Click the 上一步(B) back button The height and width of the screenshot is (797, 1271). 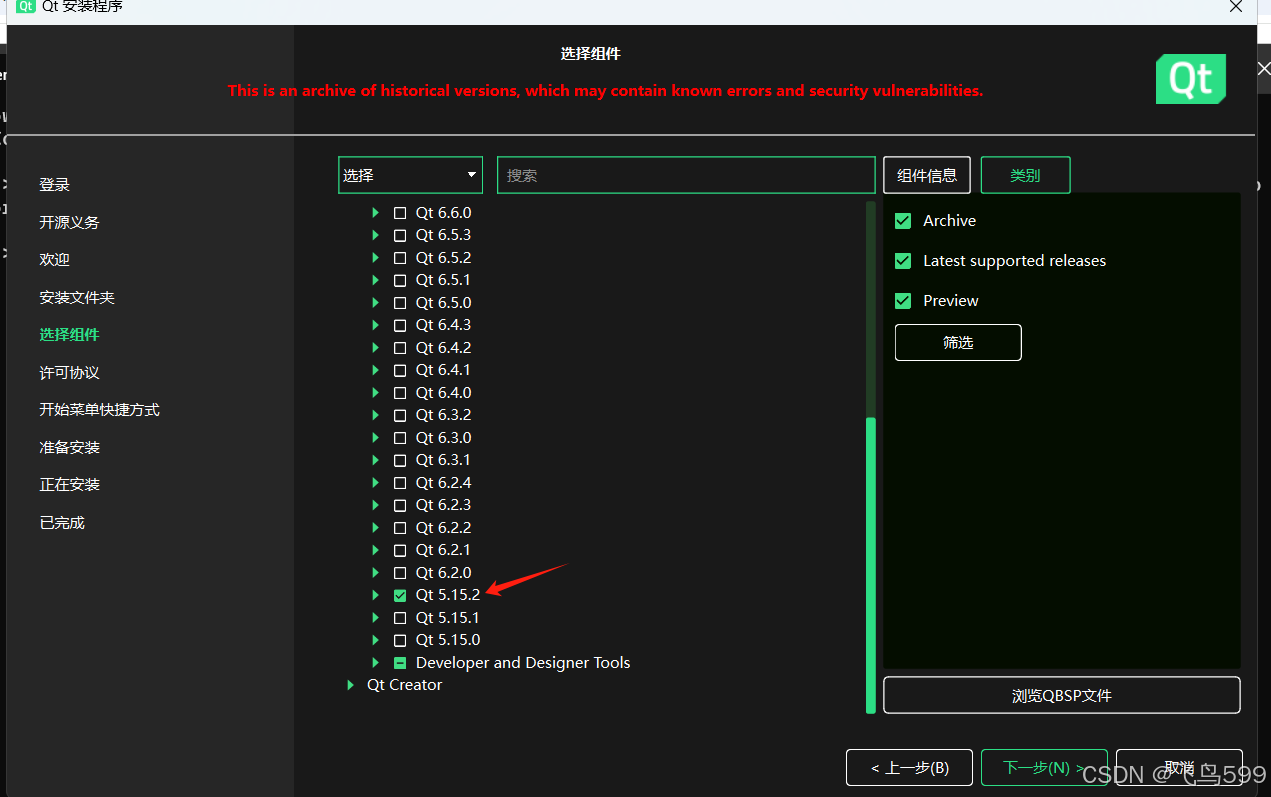pos(910,768)
